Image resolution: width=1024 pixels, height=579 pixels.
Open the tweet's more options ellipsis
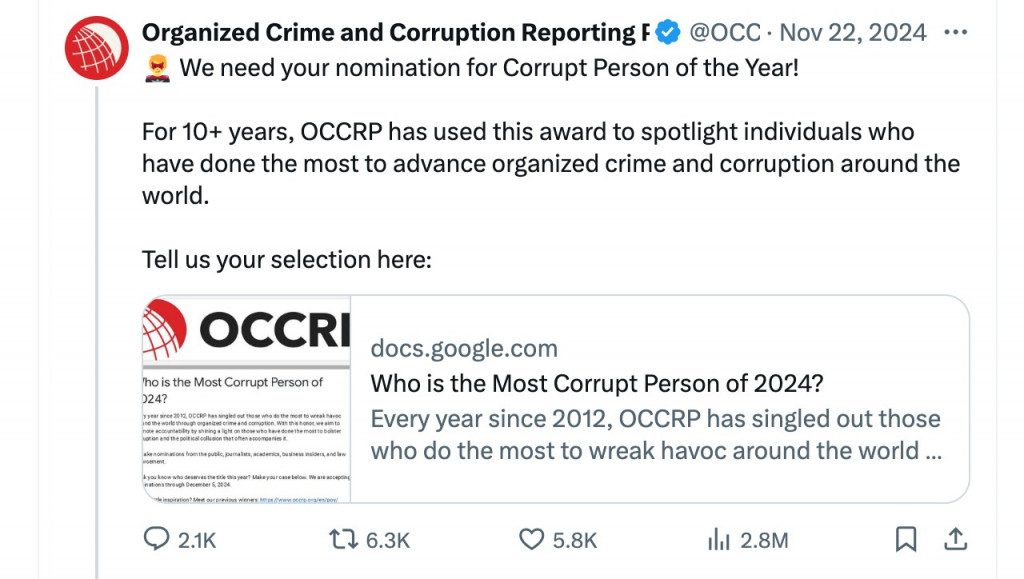956,33
